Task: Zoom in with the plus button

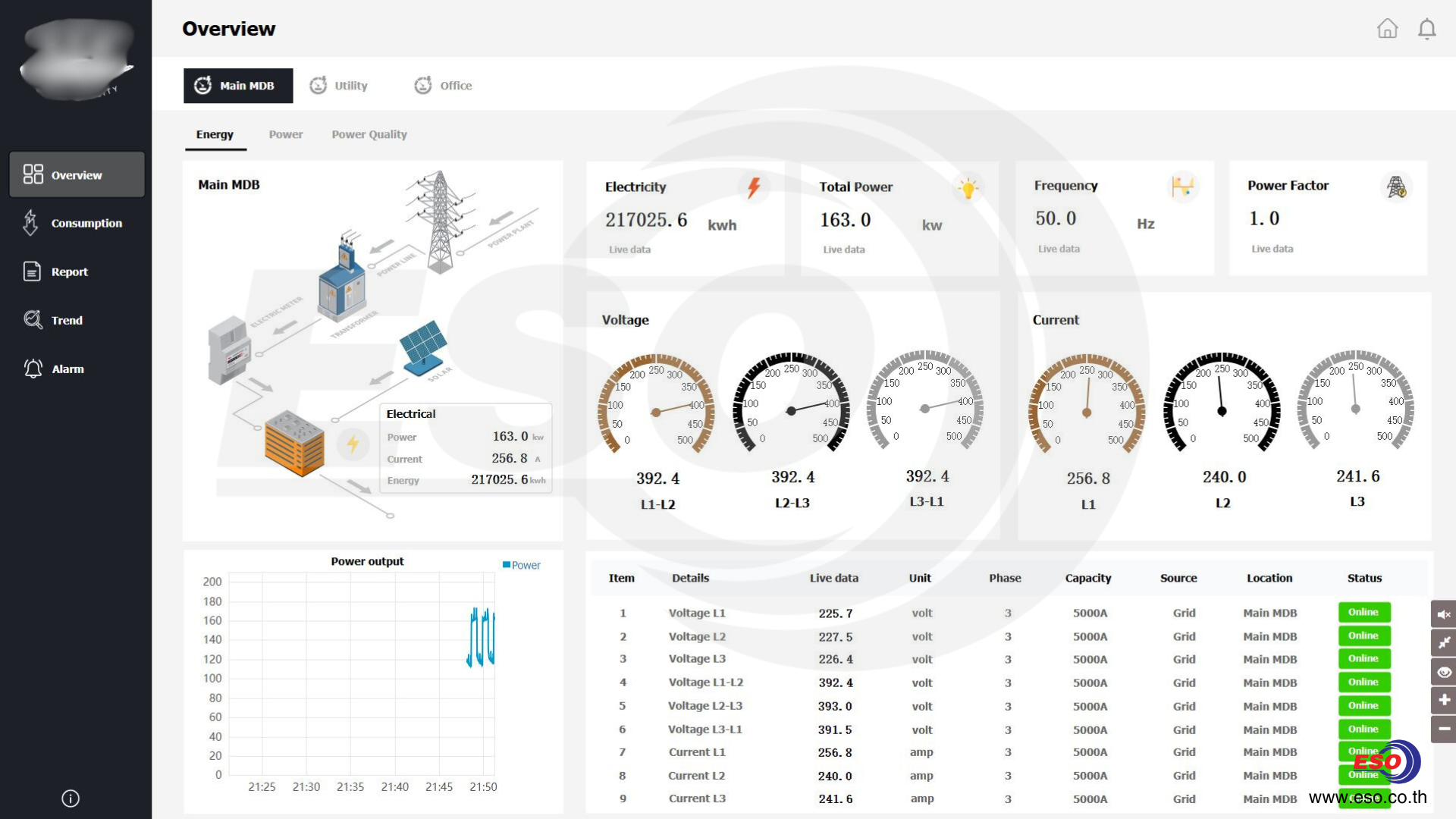Action: point(1443,700)
